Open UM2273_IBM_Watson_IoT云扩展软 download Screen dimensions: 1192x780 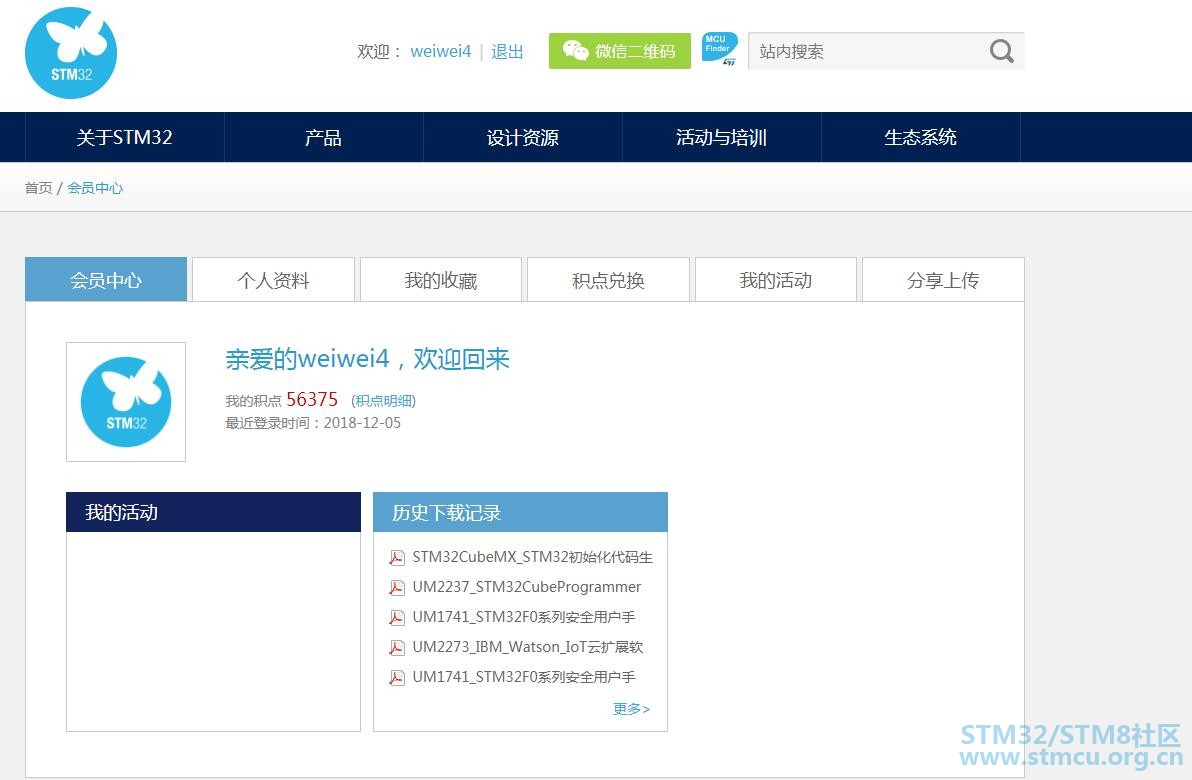pyautogui.click(x=528, y=647)
